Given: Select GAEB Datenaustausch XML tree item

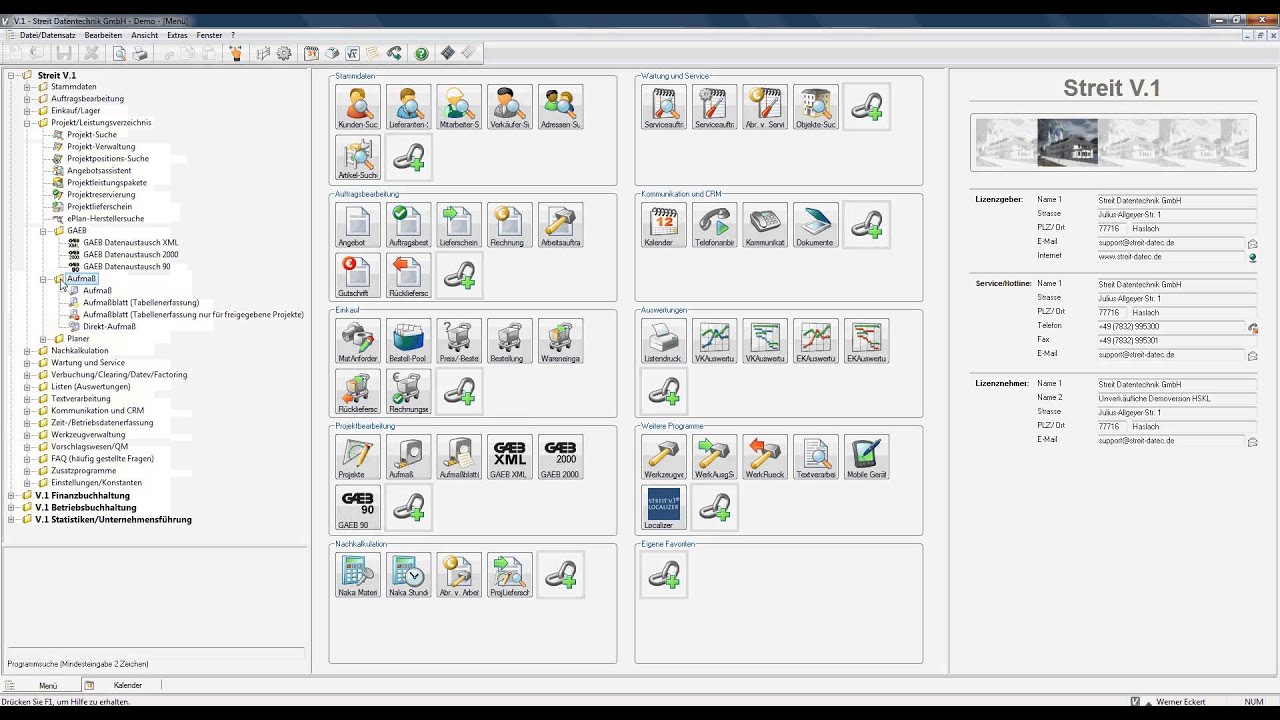Looking at the screenshot, I should [131, 243].
